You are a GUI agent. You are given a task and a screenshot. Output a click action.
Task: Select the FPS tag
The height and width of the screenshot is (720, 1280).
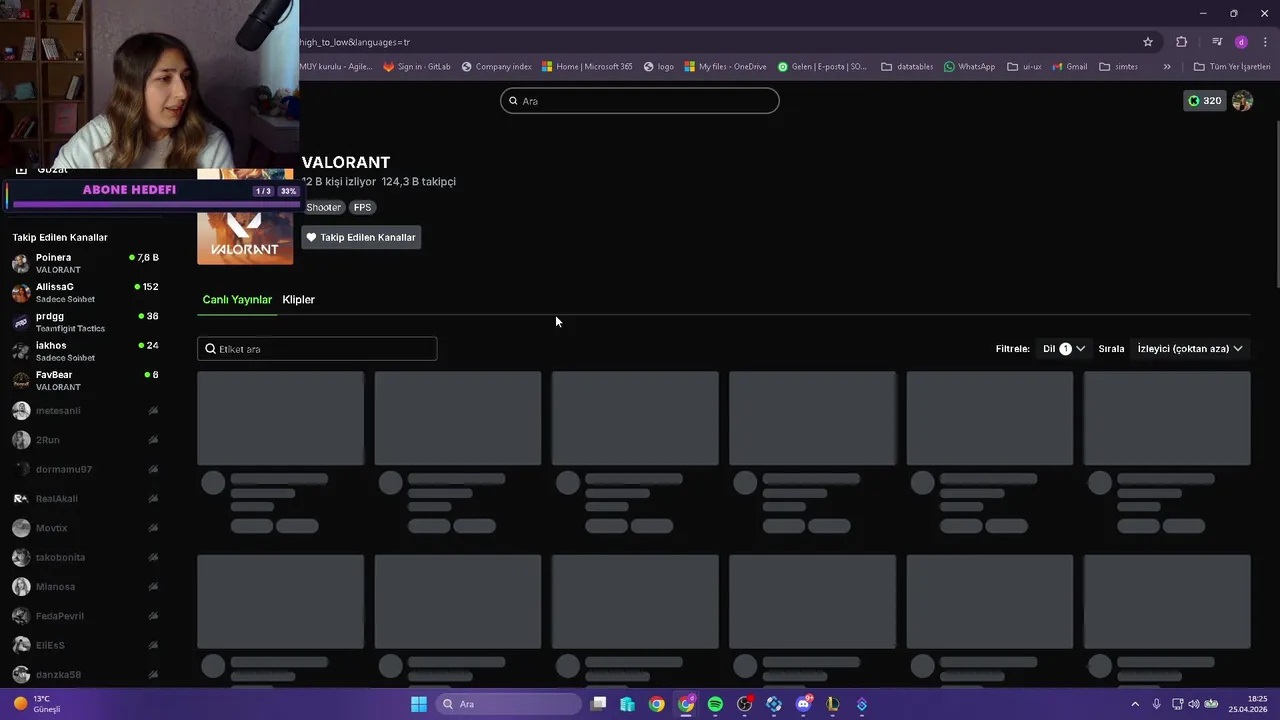(x=362, y=207)
